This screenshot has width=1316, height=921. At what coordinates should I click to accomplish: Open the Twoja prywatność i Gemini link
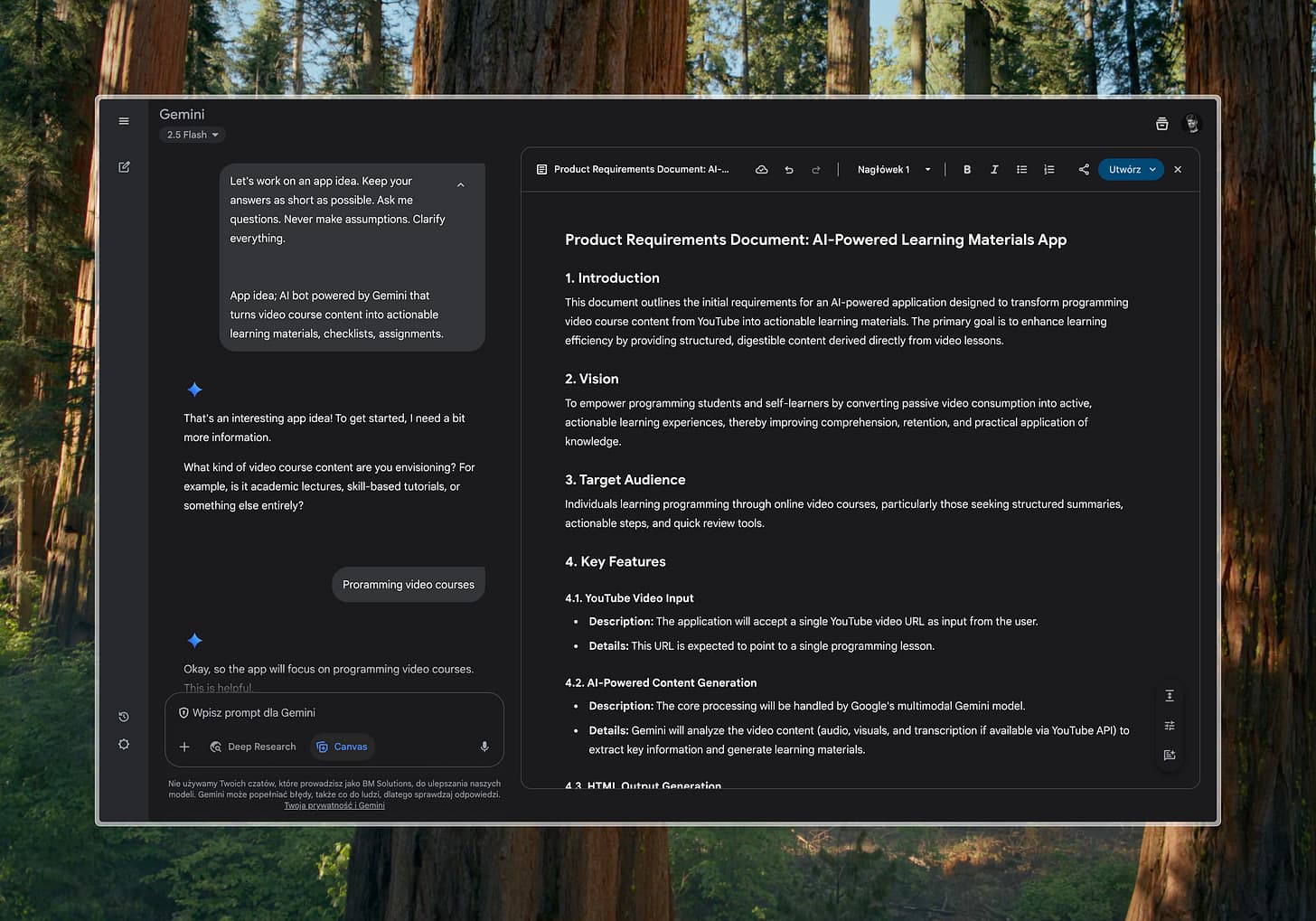334,804
